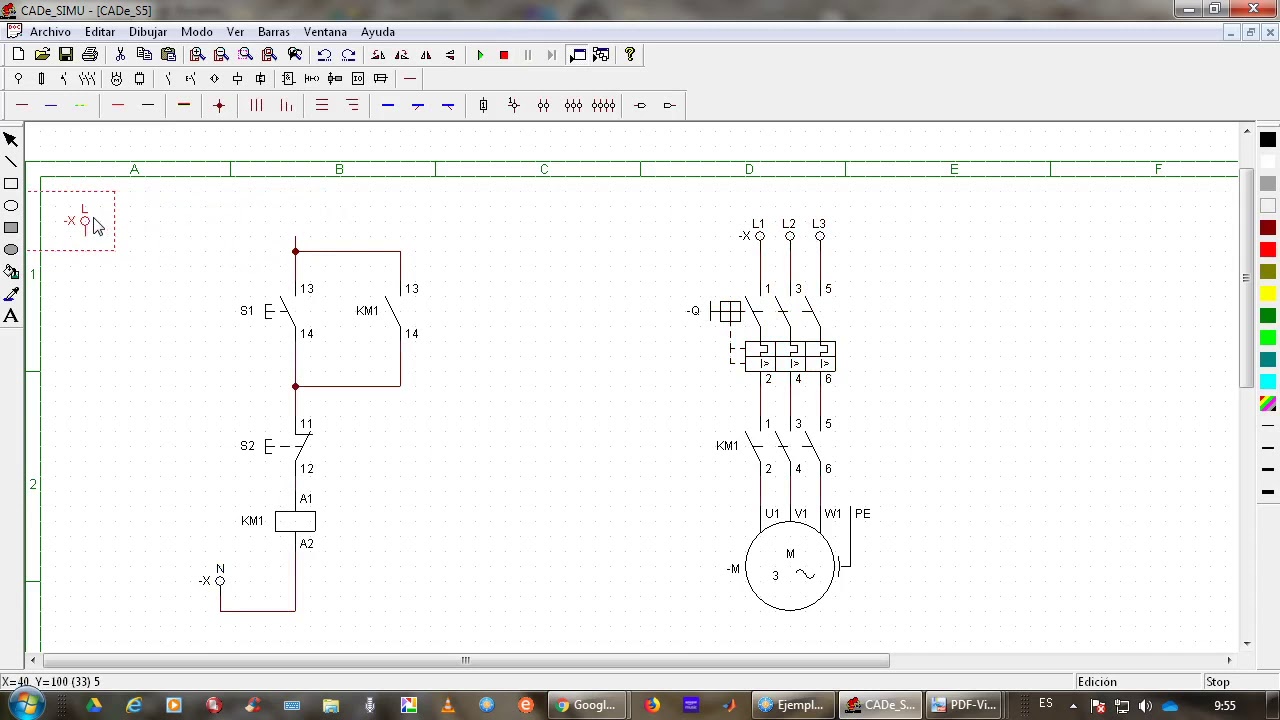
Task: Select the paint bucket fill tool
Action: tap(11, 272)
